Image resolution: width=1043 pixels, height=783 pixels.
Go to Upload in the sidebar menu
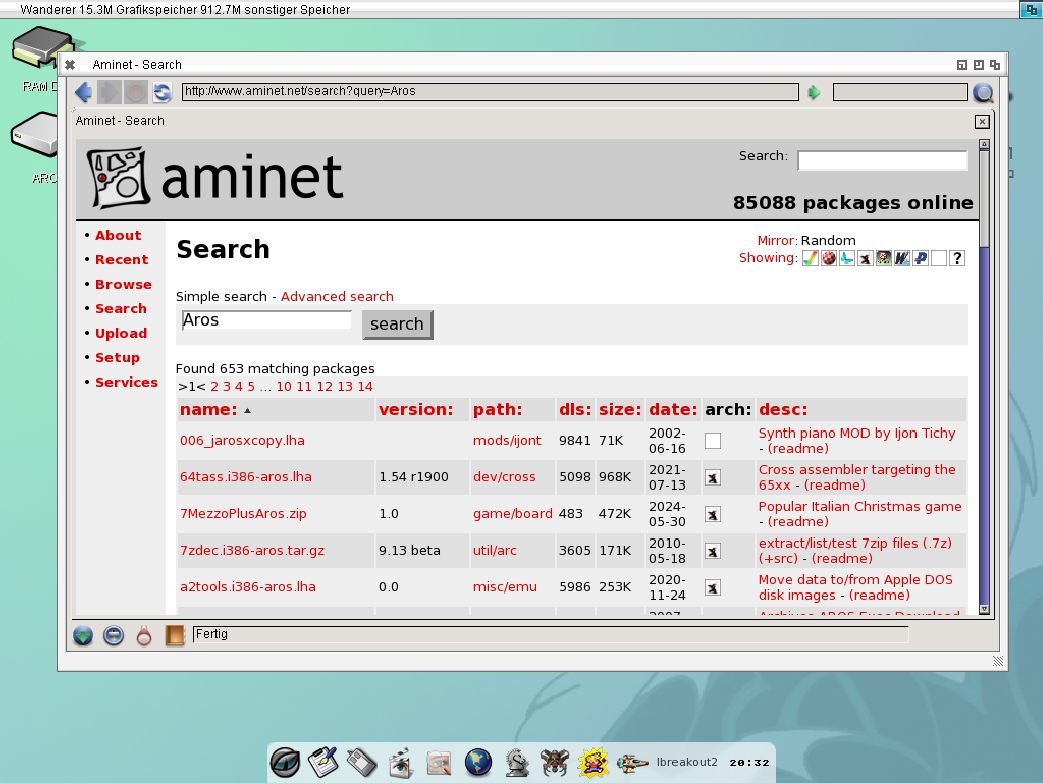point(121,334)
